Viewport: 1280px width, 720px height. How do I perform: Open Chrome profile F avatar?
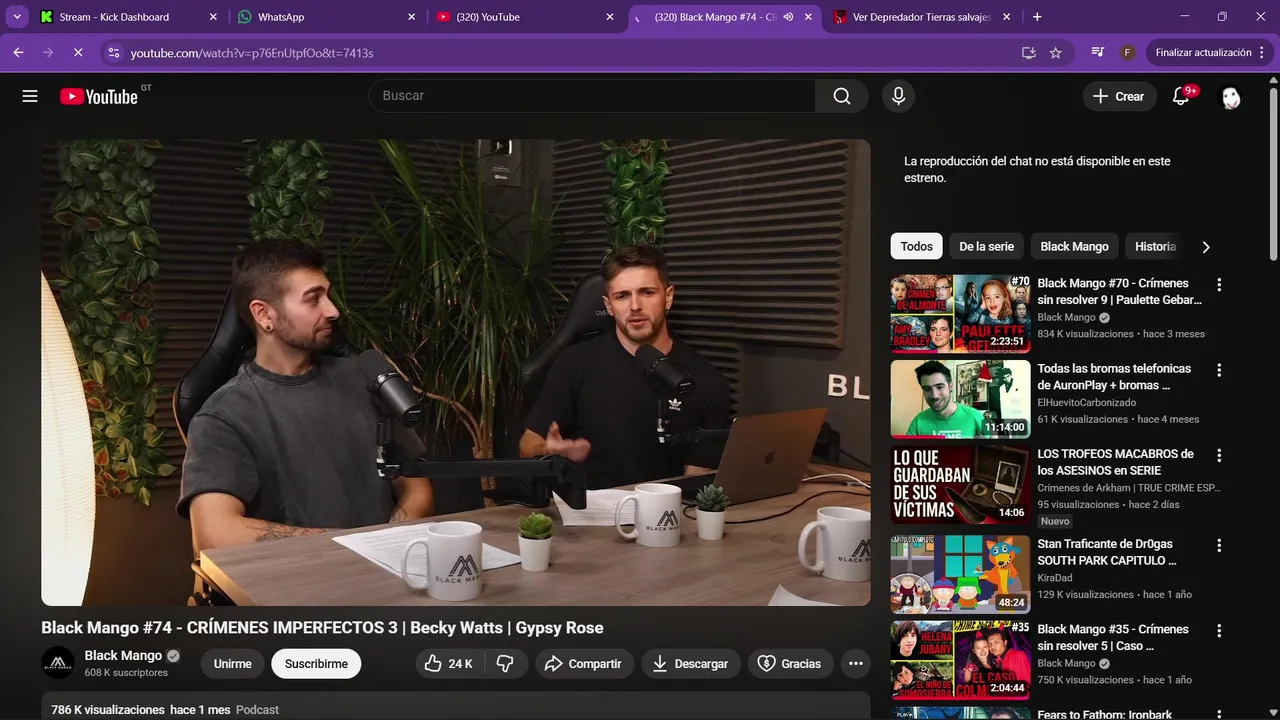click(1127, 52)
